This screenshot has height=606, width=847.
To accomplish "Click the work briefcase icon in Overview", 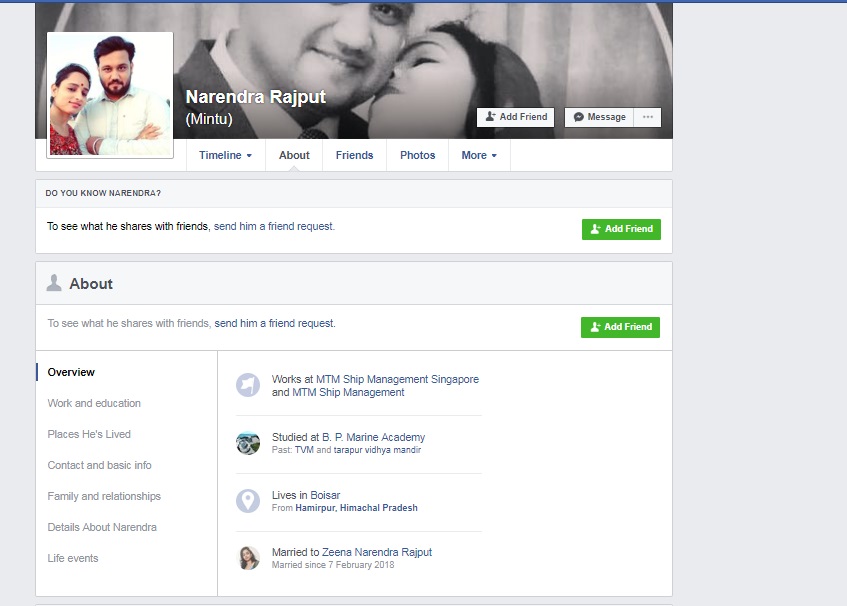I will tap(248, 385).
